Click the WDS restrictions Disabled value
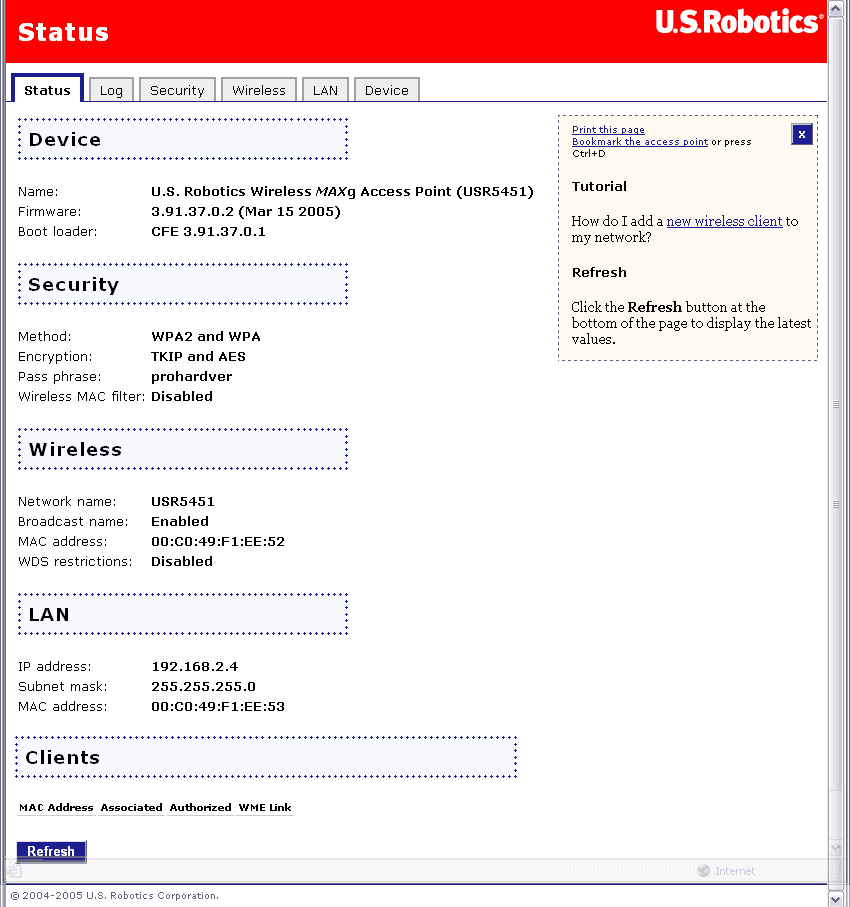This screenshot has width=850, height=907. pos(182,561)
